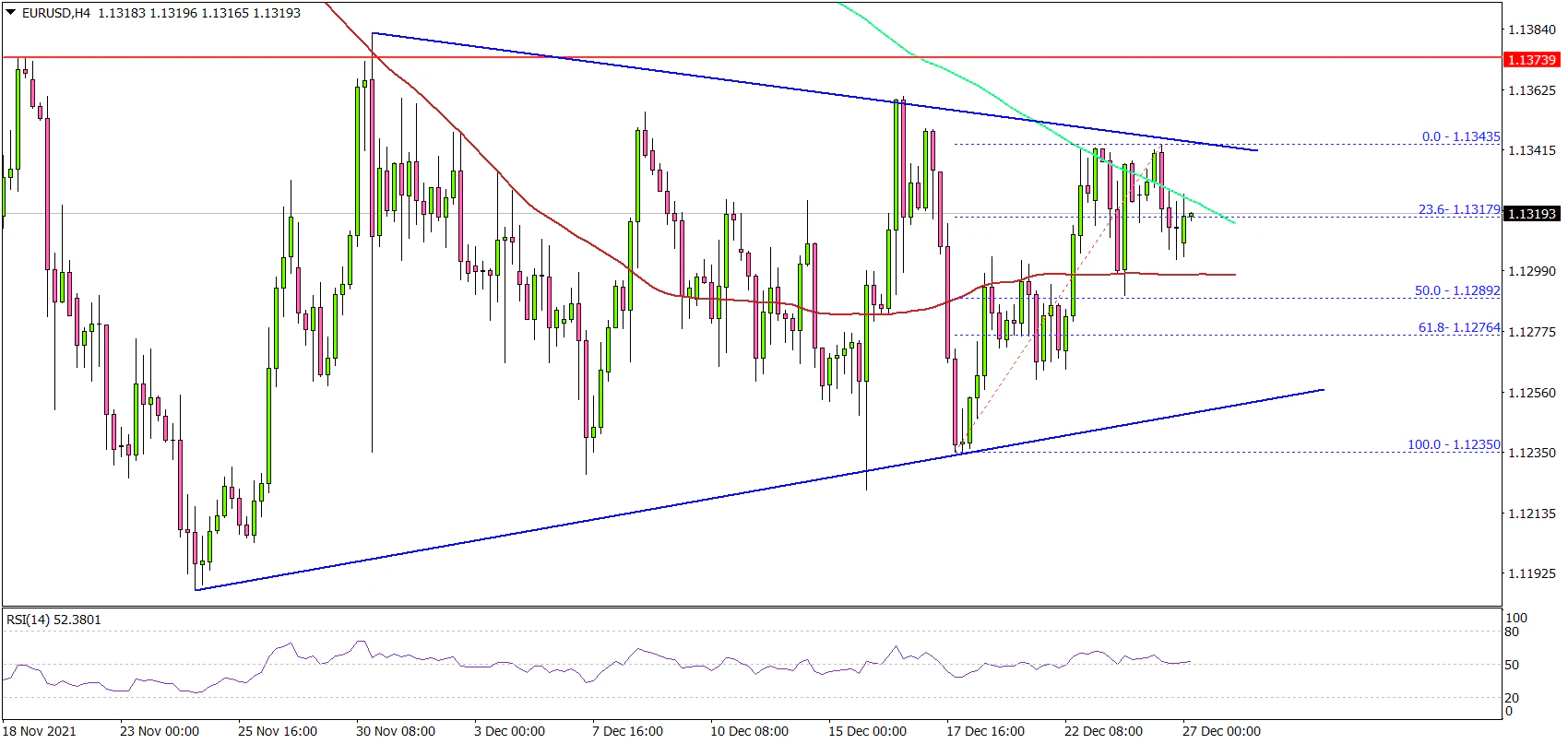This screenshot has height=744, width=1568.
Task: Select the 50.0 - 1.12892 Fibonacci label
Action: (1456, 290)
